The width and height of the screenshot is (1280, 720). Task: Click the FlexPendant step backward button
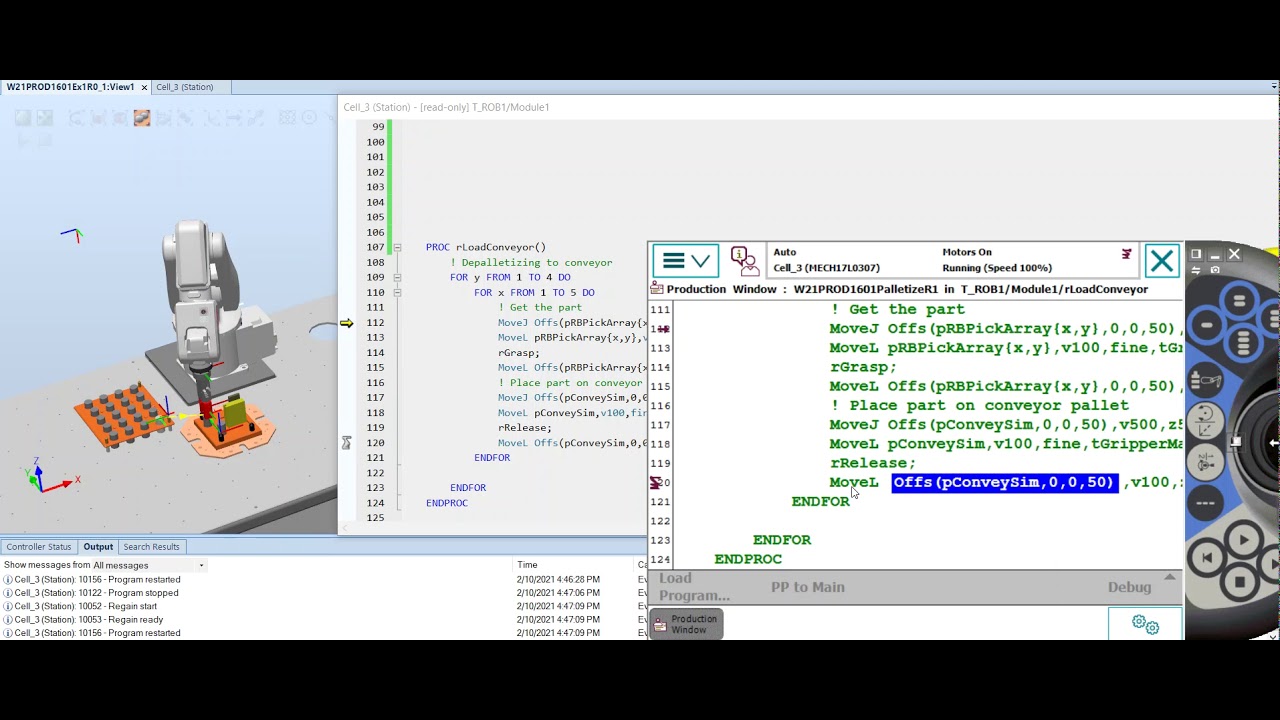(x=1207, y=558)
